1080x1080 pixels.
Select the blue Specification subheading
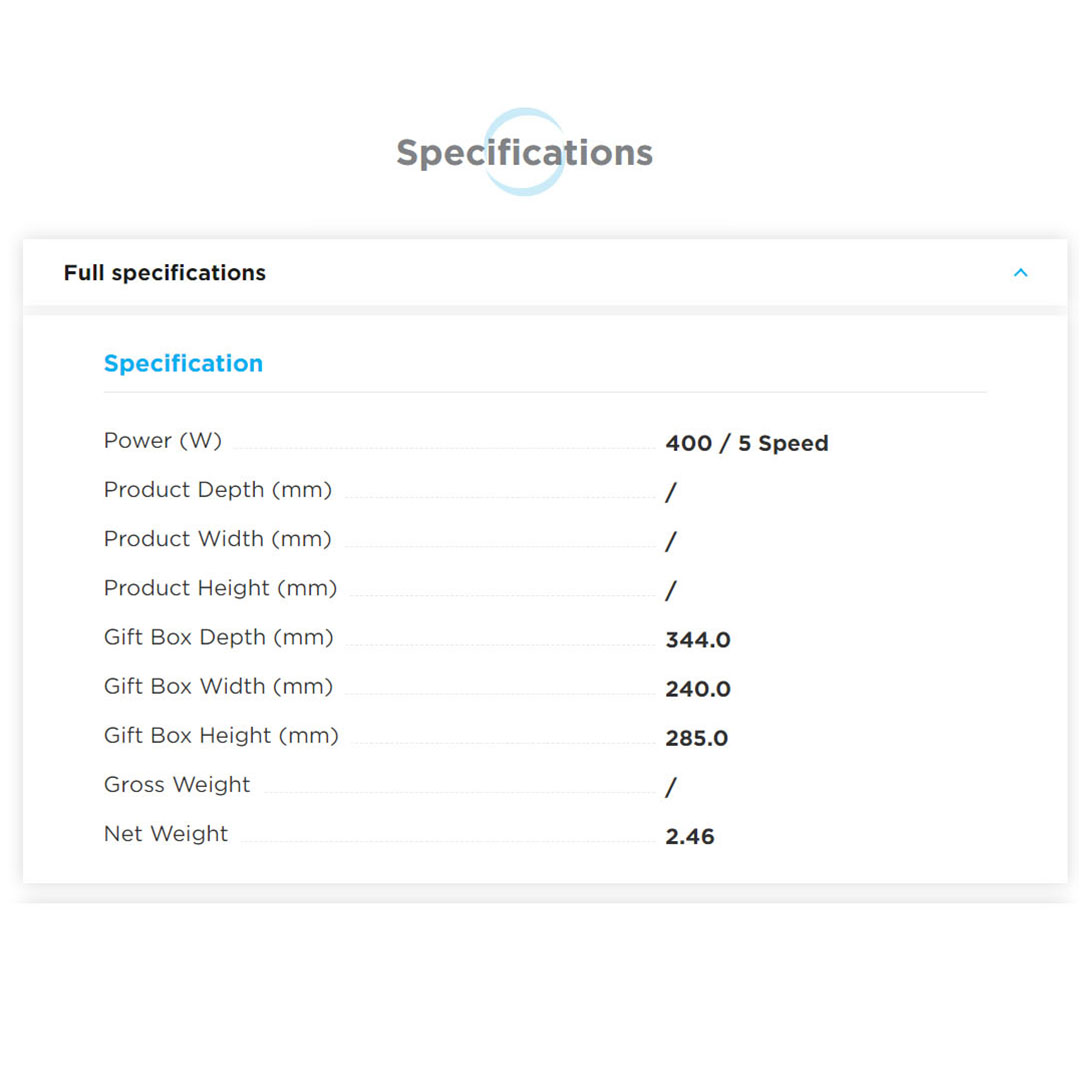183,363
